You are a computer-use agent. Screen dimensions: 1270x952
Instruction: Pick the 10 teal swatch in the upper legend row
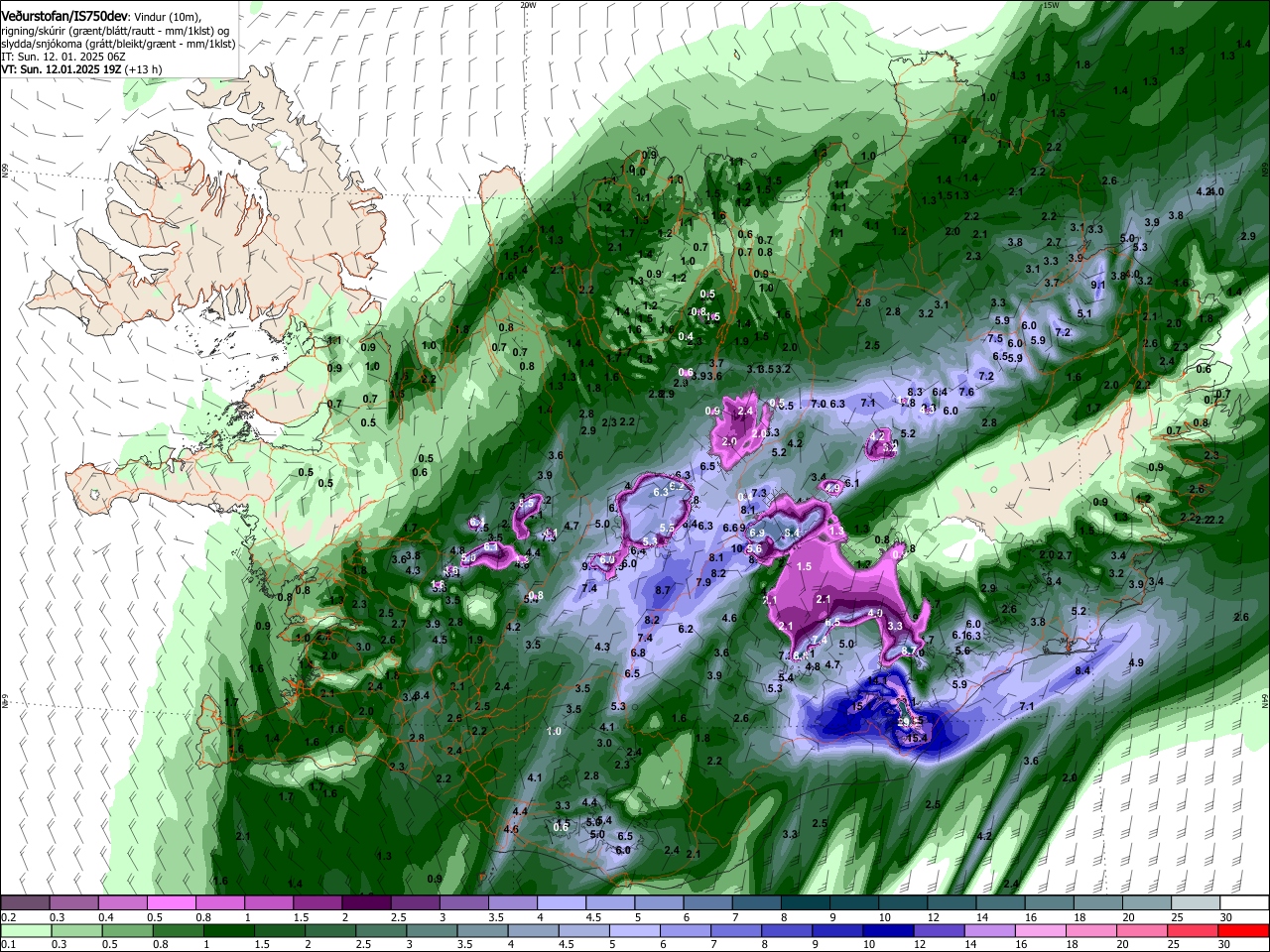pos(904,902)
